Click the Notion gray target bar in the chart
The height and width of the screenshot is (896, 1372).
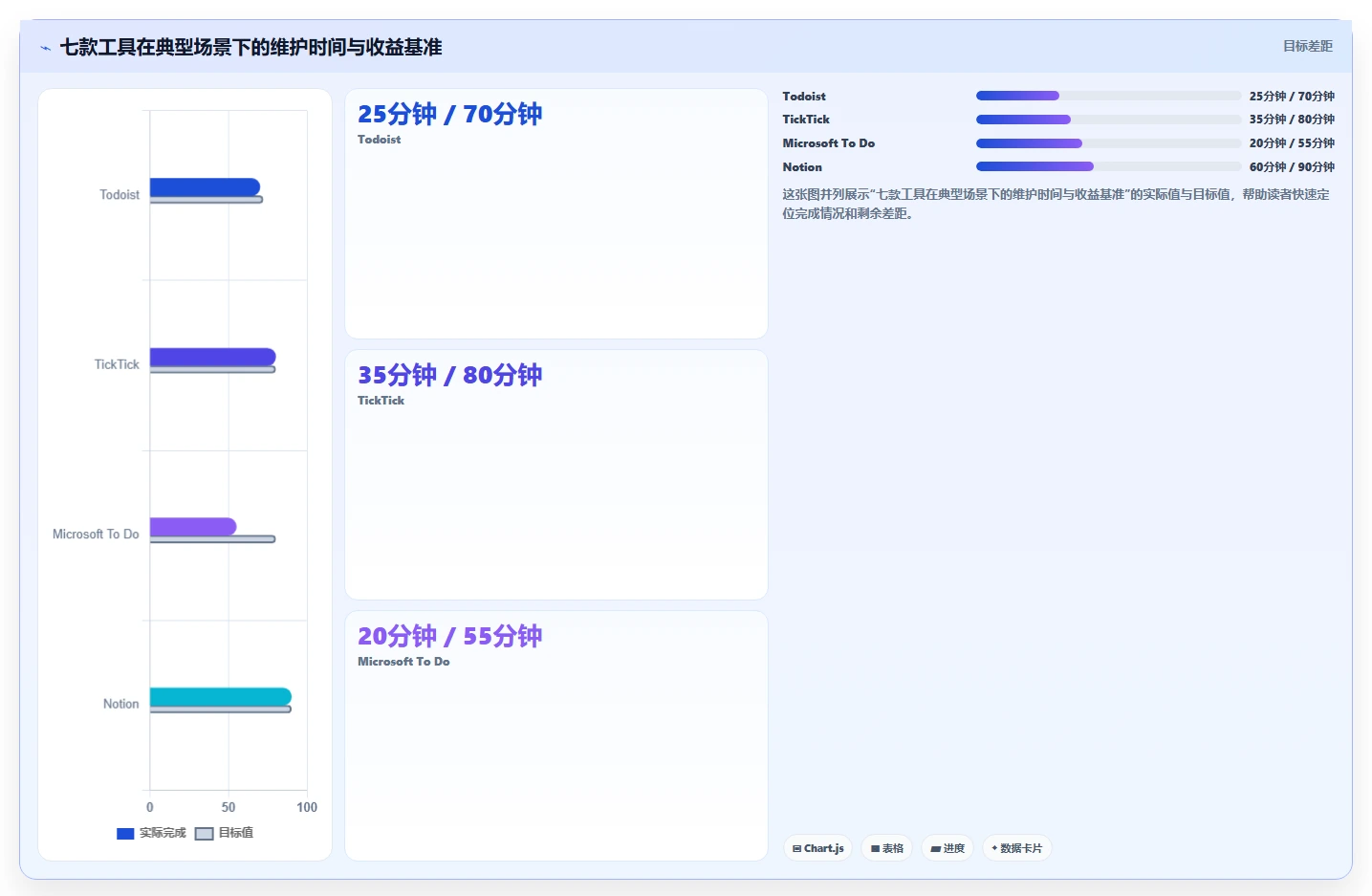pos(221,710)
